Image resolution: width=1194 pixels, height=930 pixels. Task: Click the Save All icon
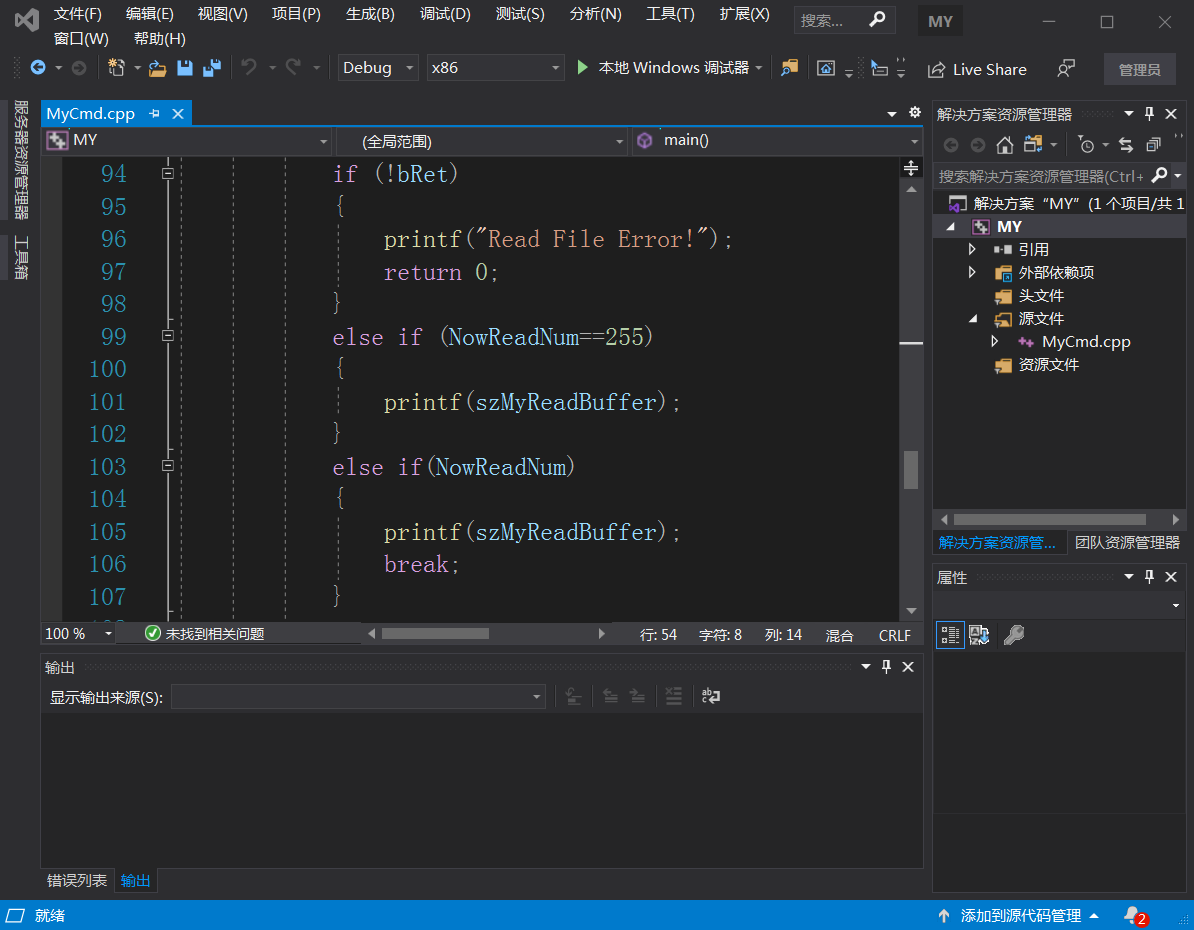pos(212,68)
